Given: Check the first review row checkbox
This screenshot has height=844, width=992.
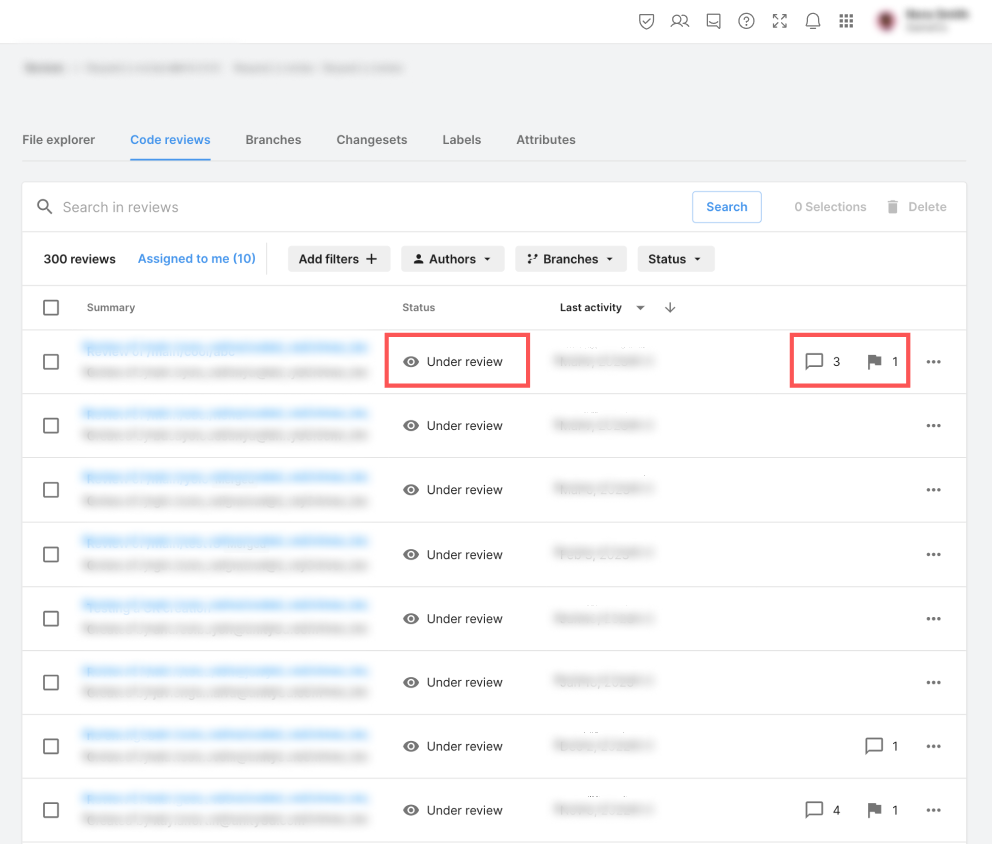Looking at the screenshot, I should click(51, 362).
